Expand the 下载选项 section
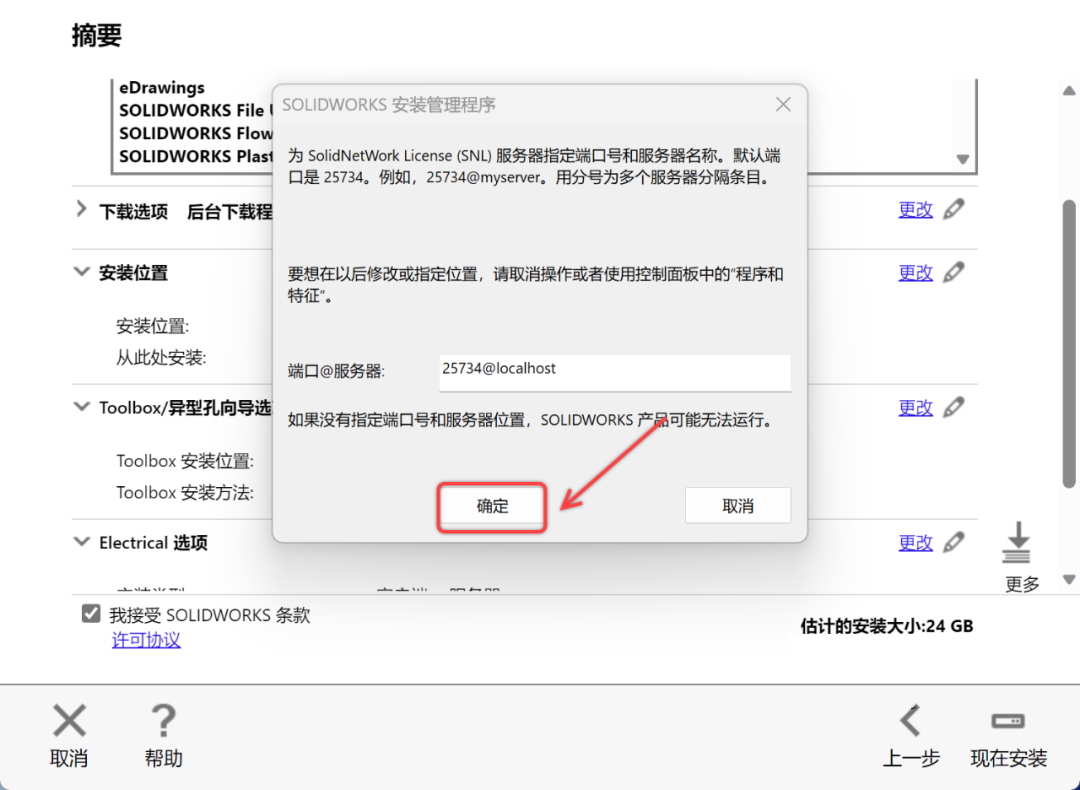 [x=81, y=209]
